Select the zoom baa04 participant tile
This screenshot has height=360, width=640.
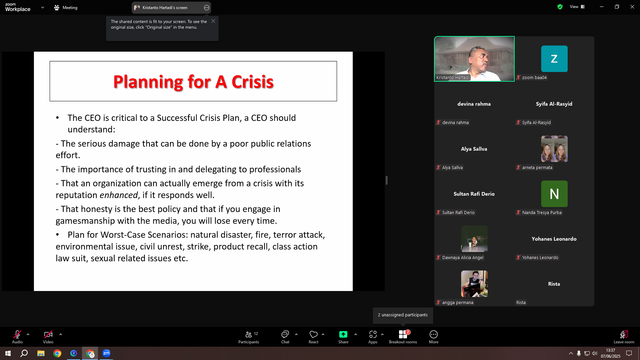(x=554, y=59)
